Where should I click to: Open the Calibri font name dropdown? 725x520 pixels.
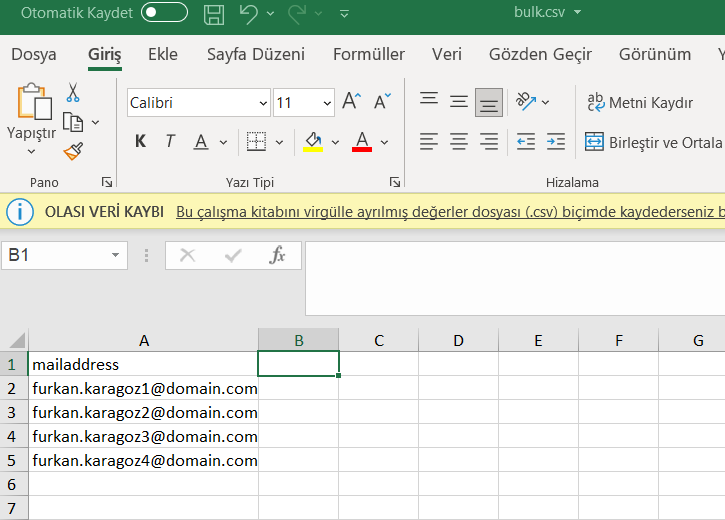[x=263, y=103]
